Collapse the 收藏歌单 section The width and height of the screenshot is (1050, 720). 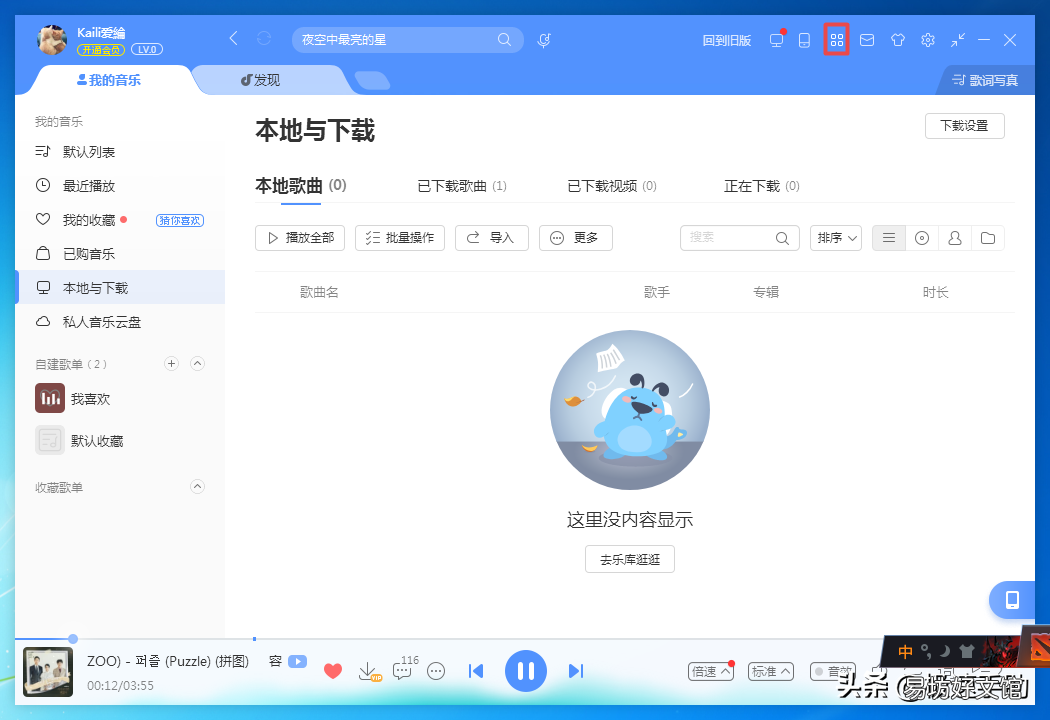[x=198, y=486]
